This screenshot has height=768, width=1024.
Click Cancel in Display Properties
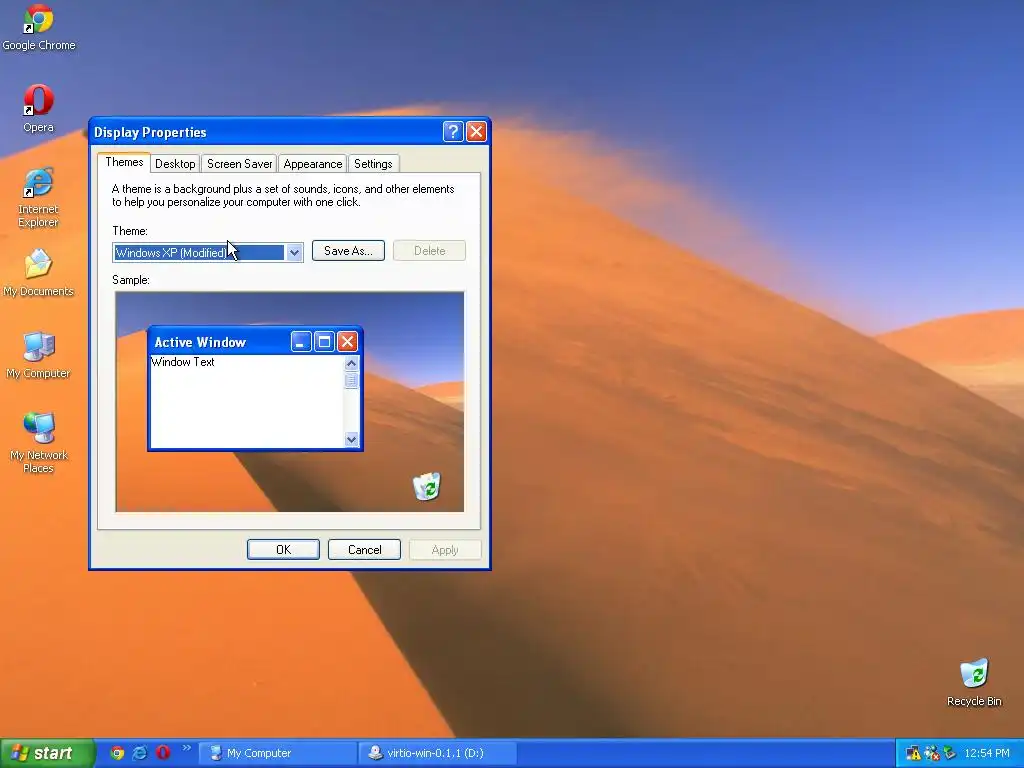pos(364,550)
